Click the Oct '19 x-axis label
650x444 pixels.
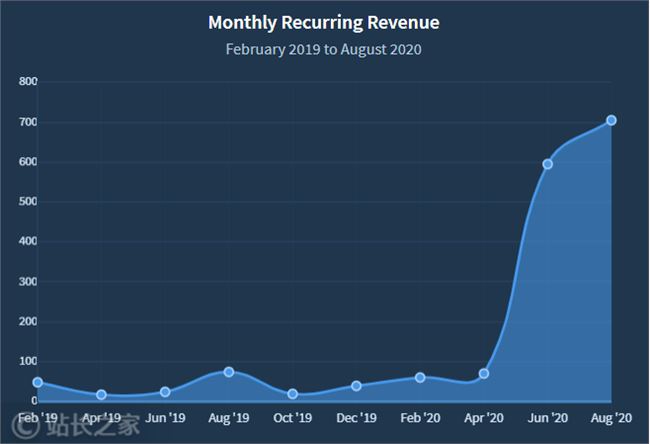click(x=293, y=418)
